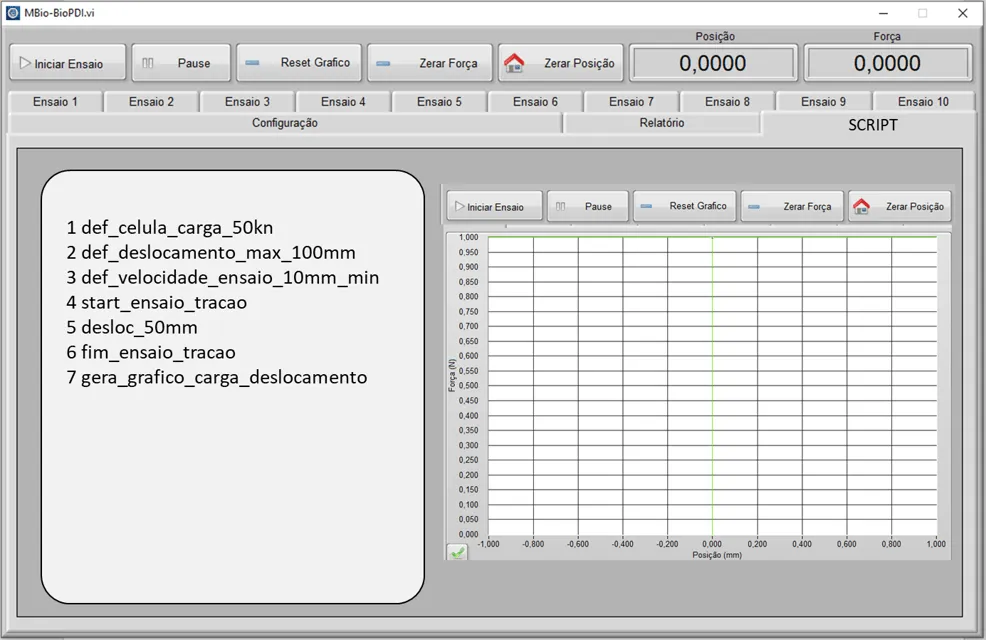Click blue bar icon on top Reset Grafico
986x640 pixels.
click(252, 63)
